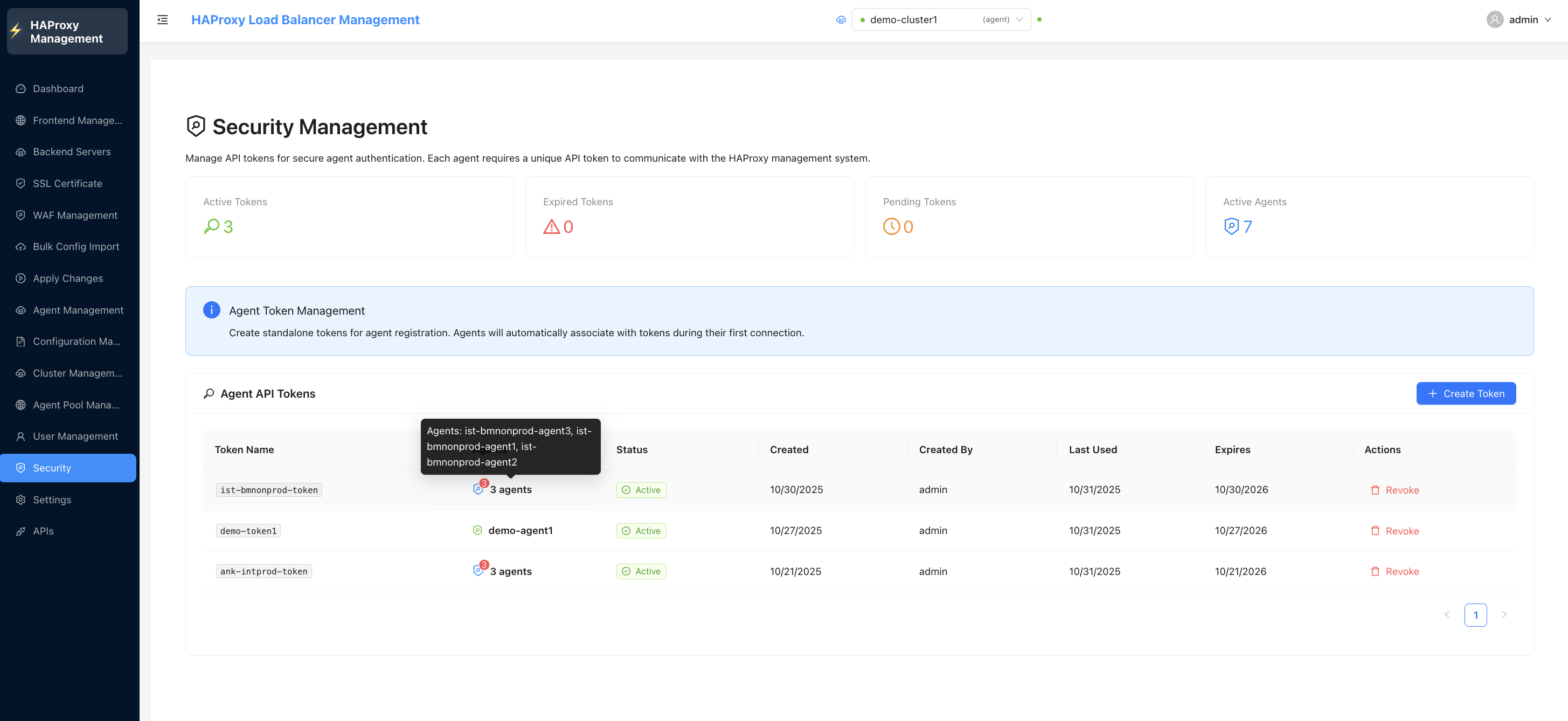Viewport: 1568px width, 721px height.
Task: Revoke the ank-intprod-token
Action: 1394,572
